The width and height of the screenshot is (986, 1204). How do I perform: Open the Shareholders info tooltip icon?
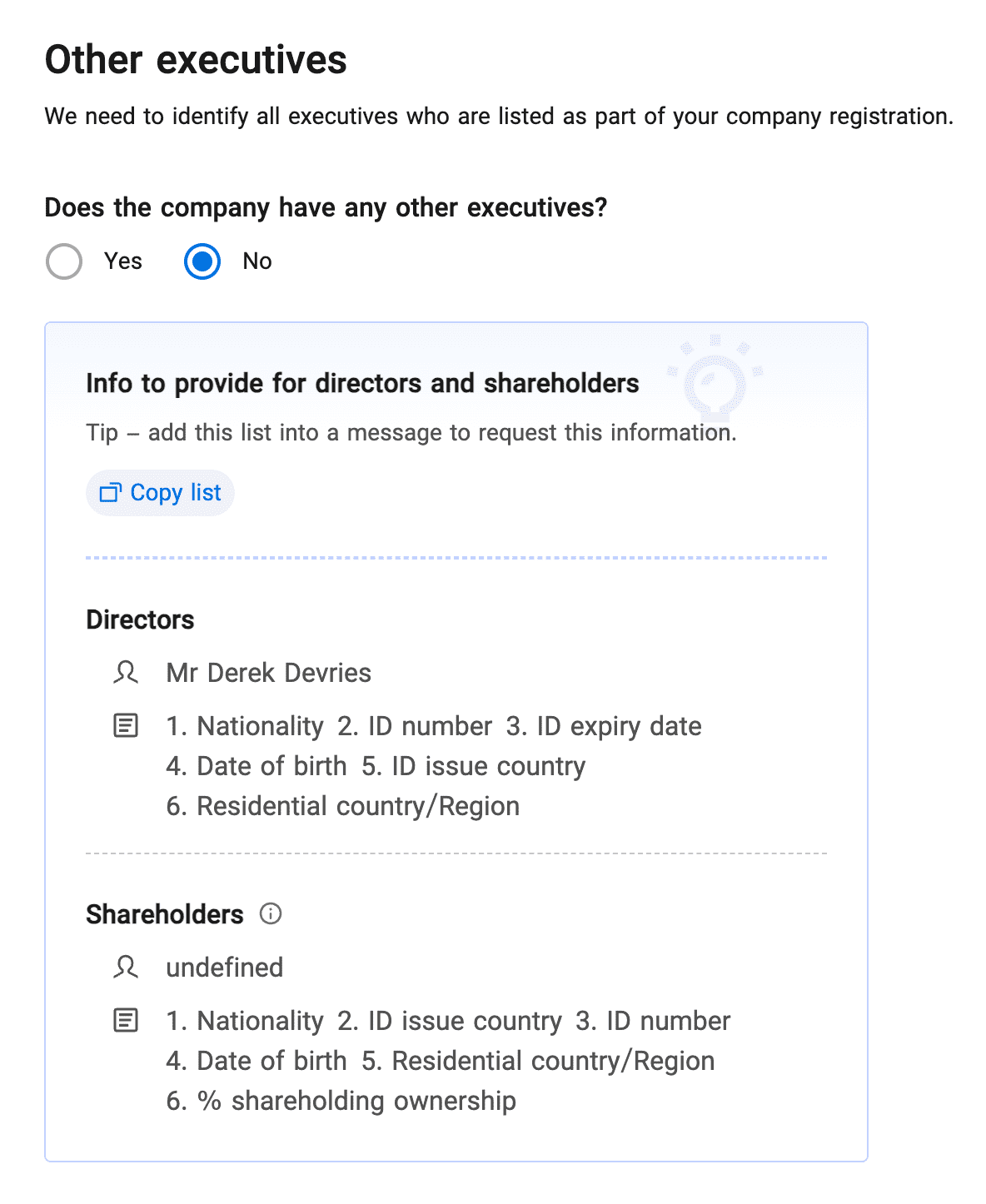pos(271,913)
